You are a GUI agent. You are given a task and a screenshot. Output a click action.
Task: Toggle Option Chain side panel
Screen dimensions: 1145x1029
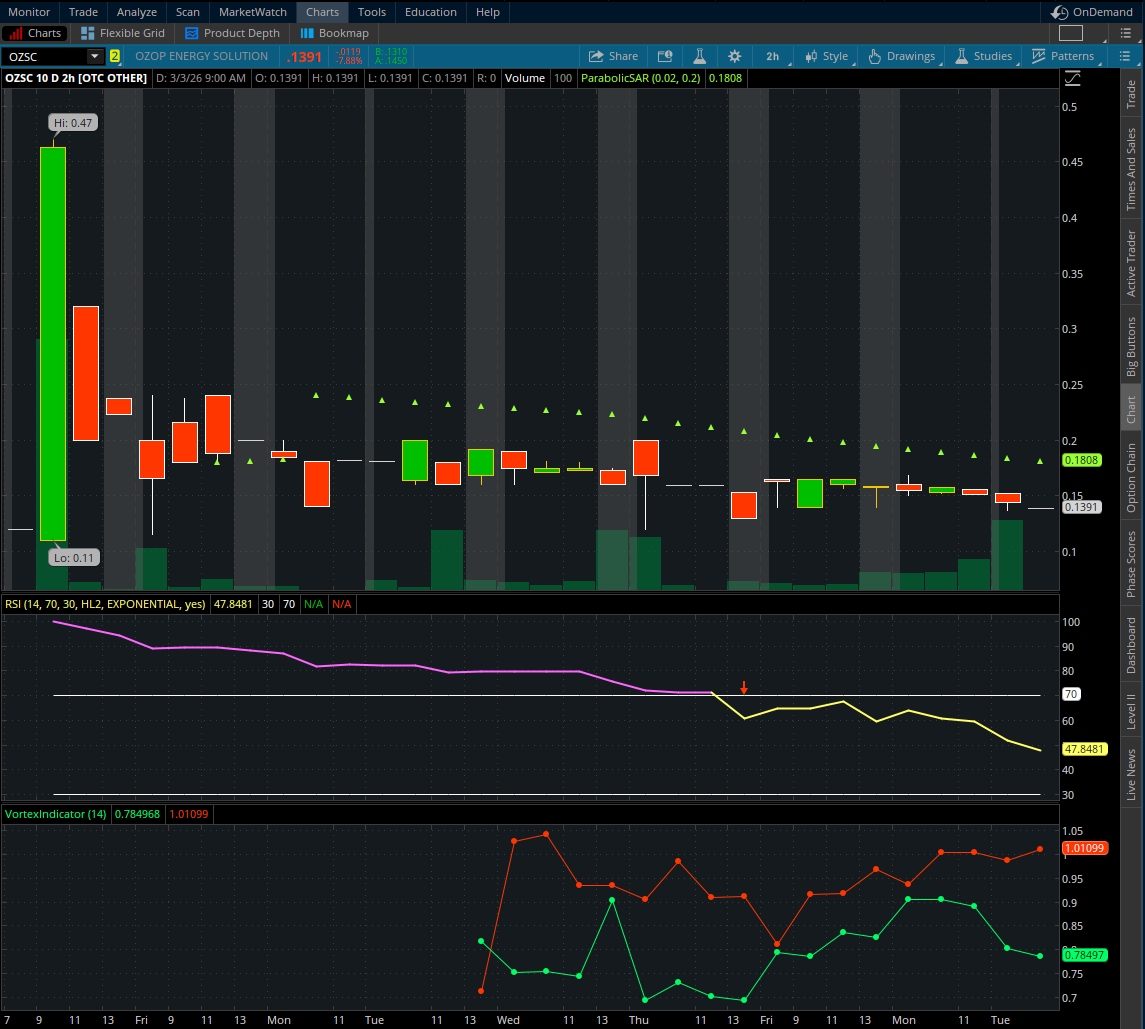(1131, 478)
